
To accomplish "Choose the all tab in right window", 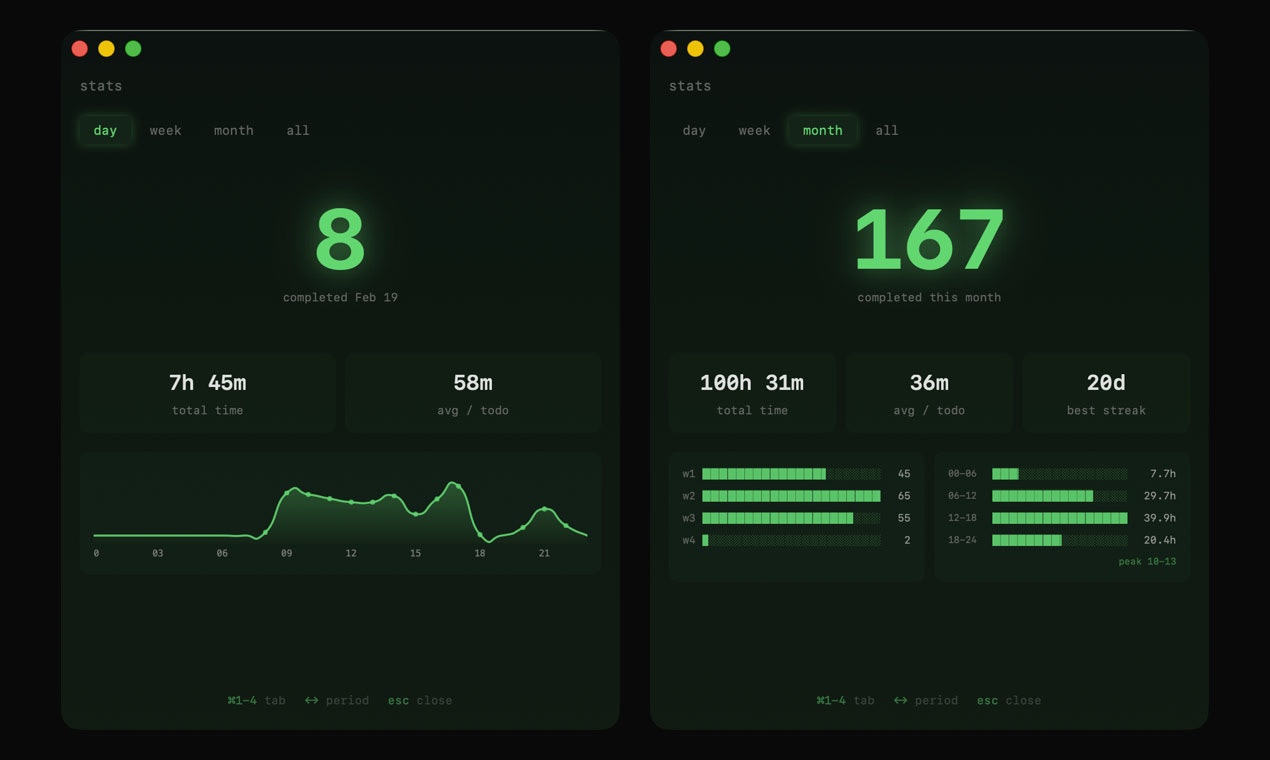I will pyautogui.click(x=887, y=130).
